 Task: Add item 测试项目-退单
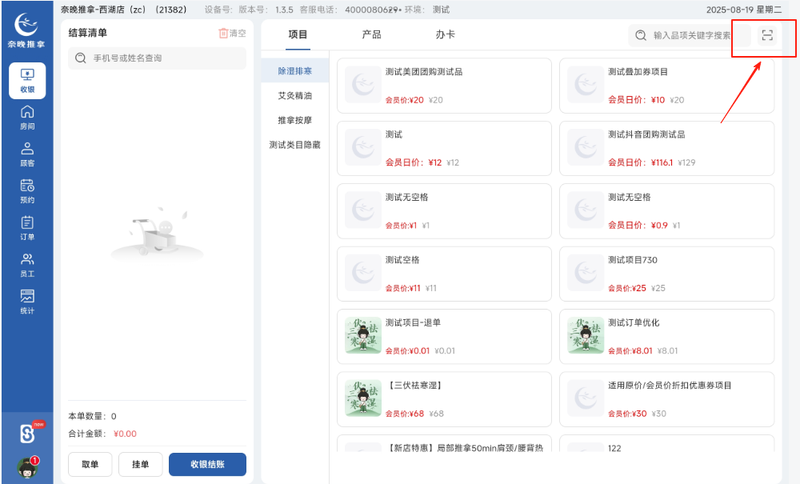coord(444,337)
